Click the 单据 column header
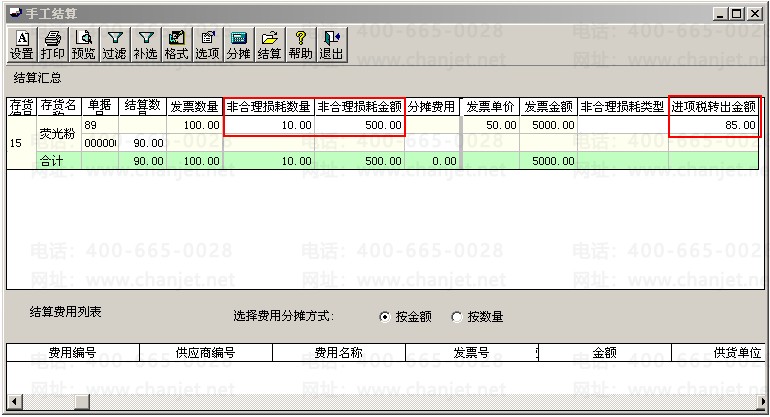The image size is (770, 417). point(100,107)
